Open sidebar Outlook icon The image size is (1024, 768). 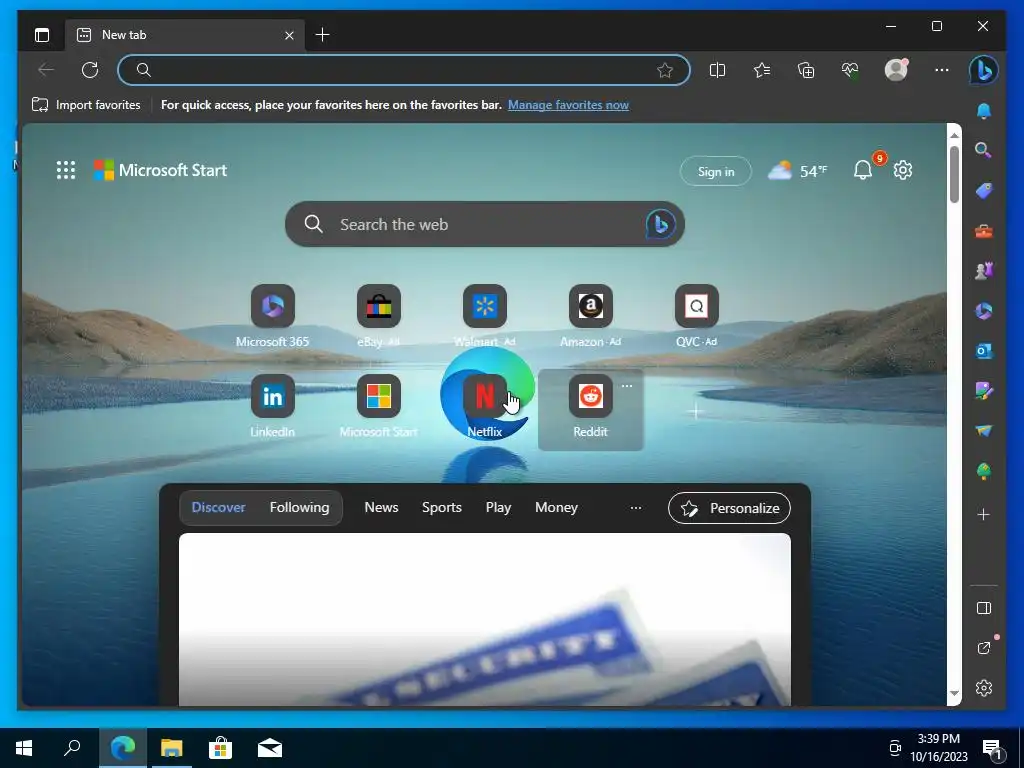[x=984, y=351]
